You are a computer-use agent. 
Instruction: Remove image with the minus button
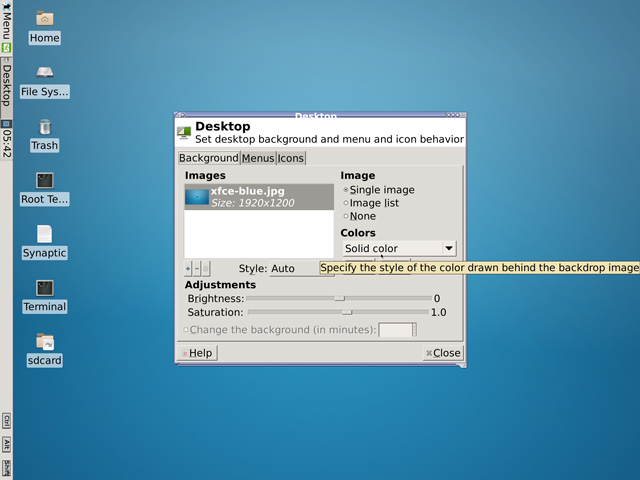(197, 269)
